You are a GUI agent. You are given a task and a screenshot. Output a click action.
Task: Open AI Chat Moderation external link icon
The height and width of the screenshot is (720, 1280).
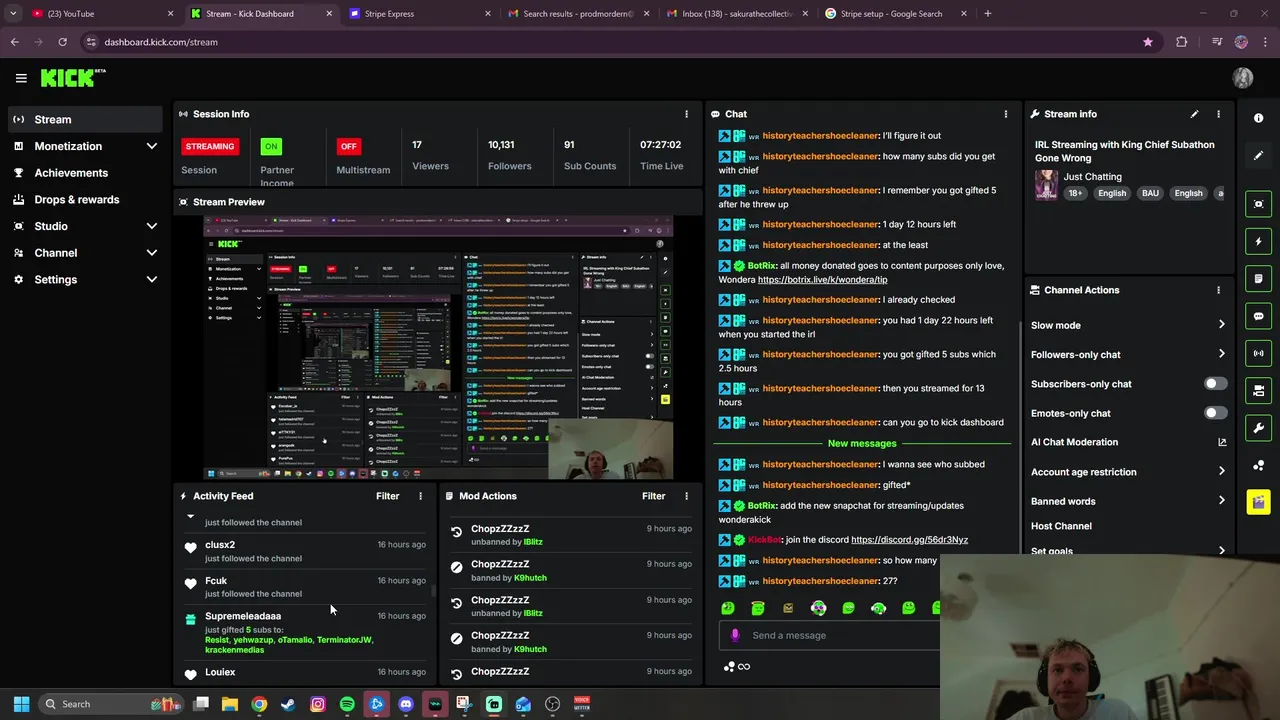pyautogui.click(x=1221, y=442)
